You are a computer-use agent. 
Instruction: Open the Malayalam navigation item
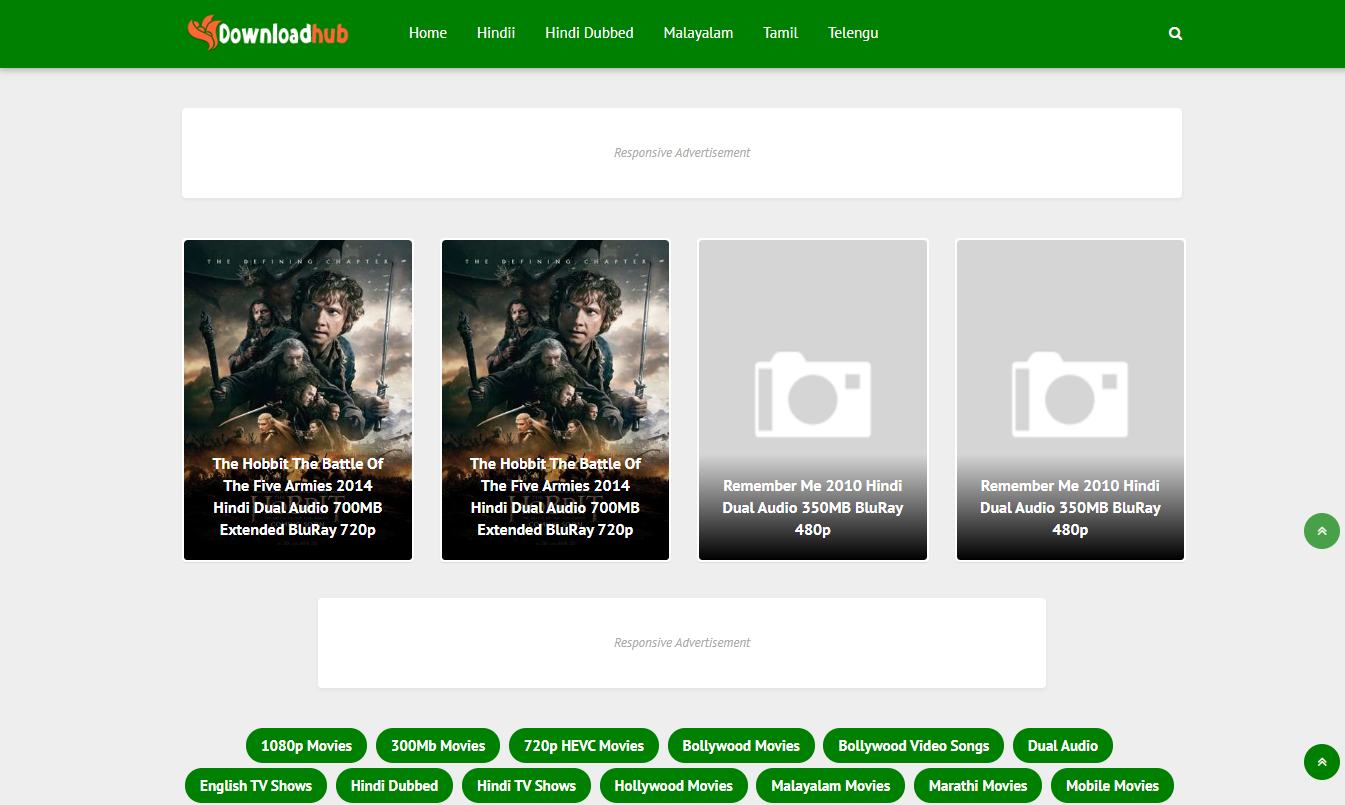(698, 33)
